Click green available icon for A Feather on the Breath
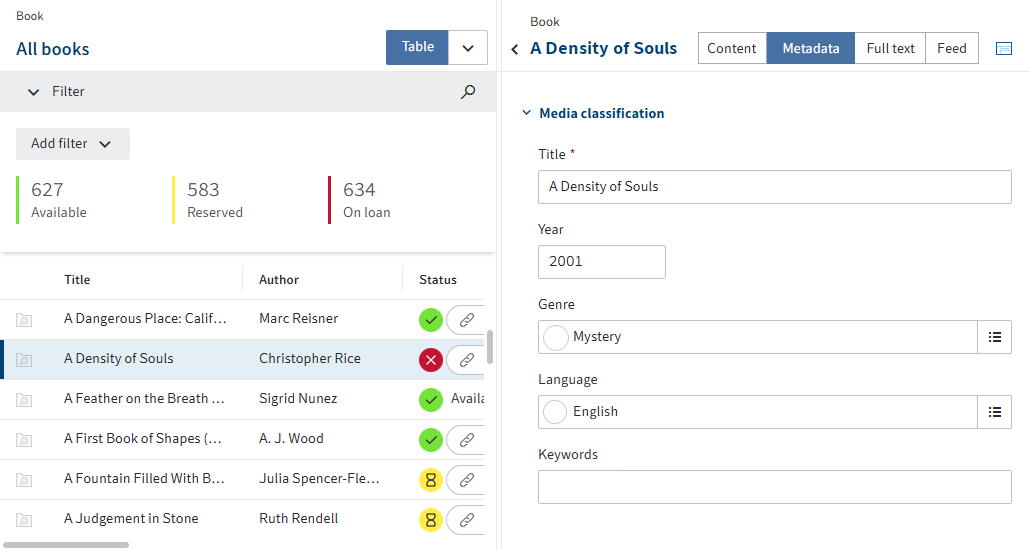Screen dimensions: 1030x549 tap(431, 400)
